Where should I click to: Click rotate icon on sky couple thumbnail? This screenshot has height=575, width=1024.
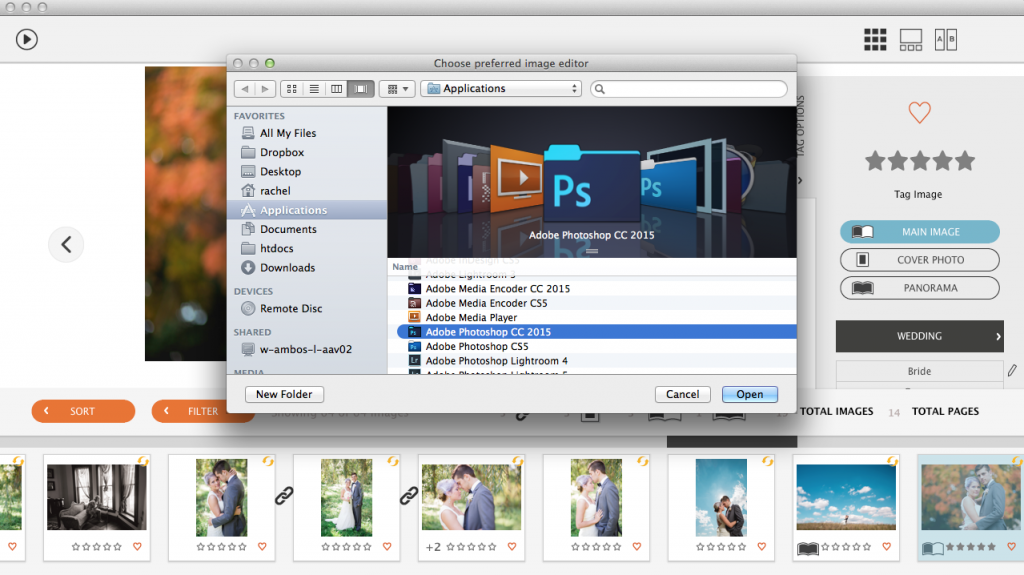[768, 461]
